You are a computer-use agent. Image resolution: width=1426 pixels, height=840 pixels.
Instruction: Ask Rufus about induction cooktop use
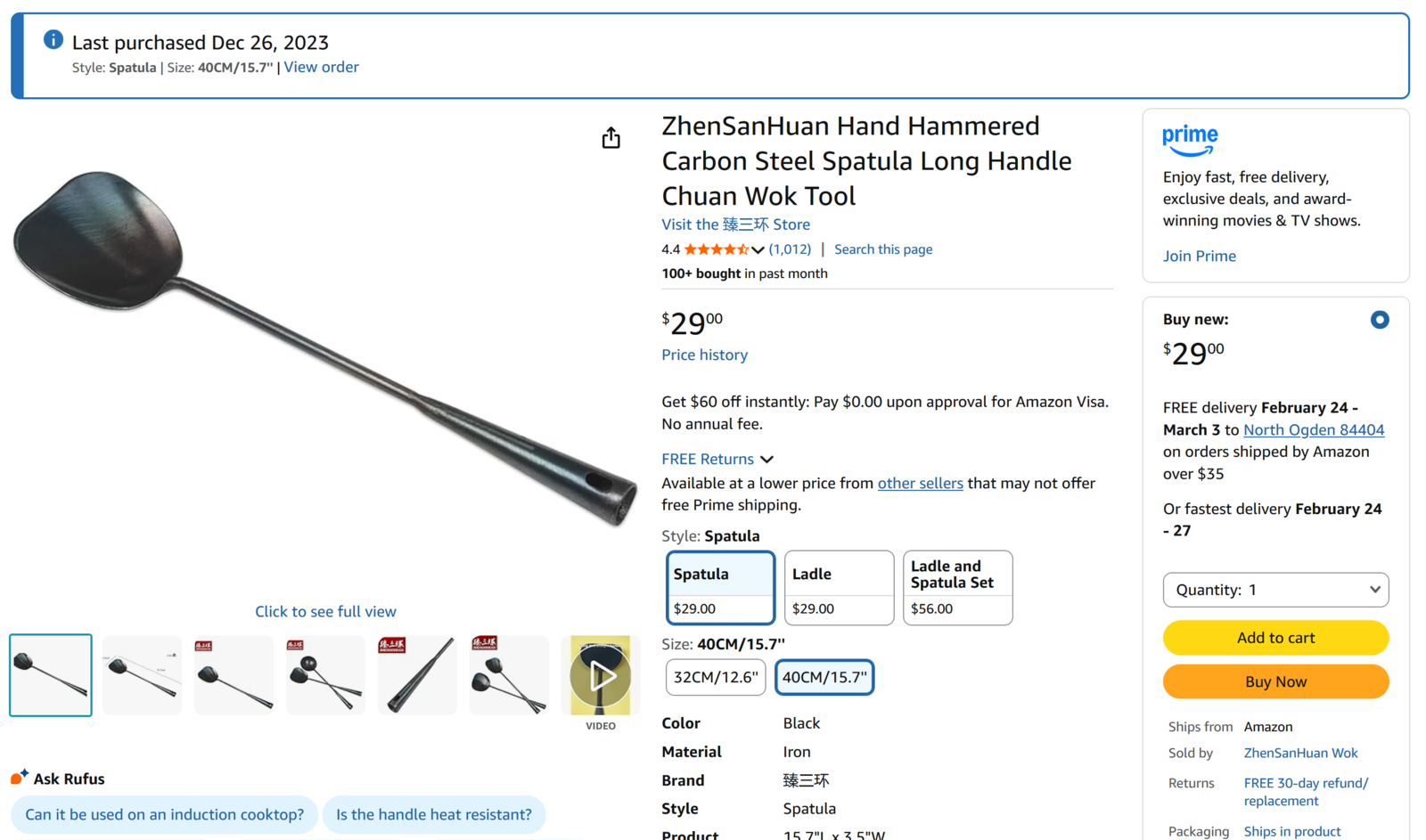point(164,814)
